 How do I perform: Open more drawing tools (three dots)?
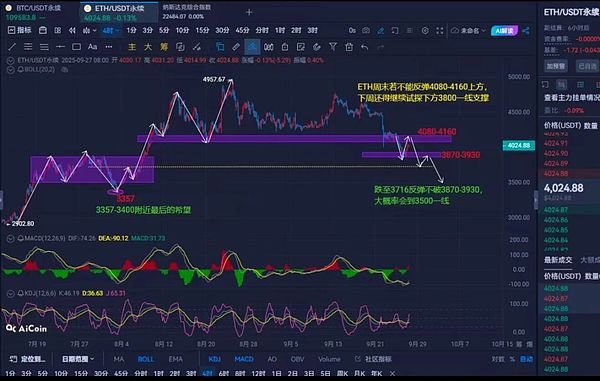point(109,47)
